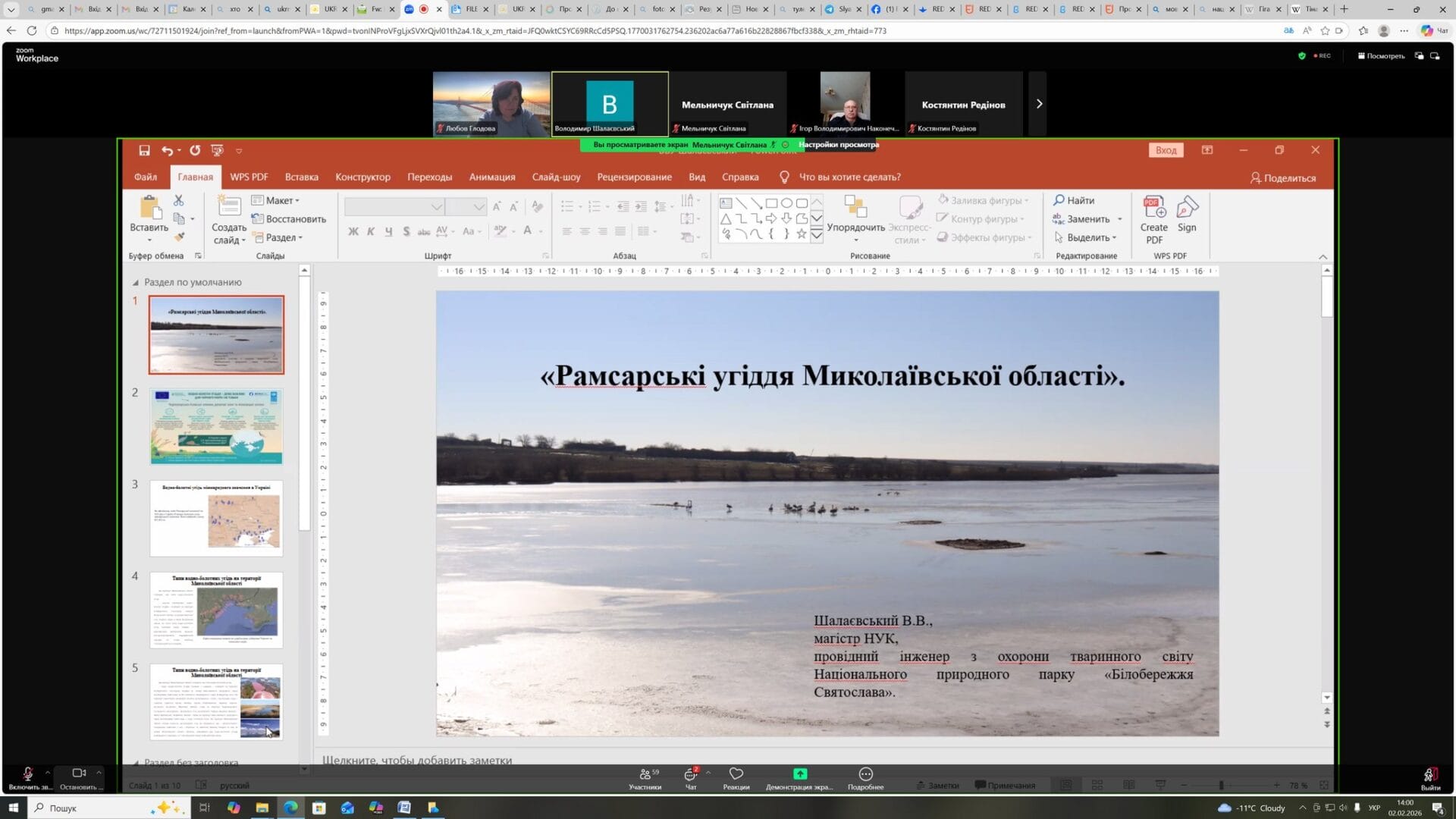The image size is (1456, 819).
Task: Click the Save icon in the quick access toolbar
Action: point(144,150)
